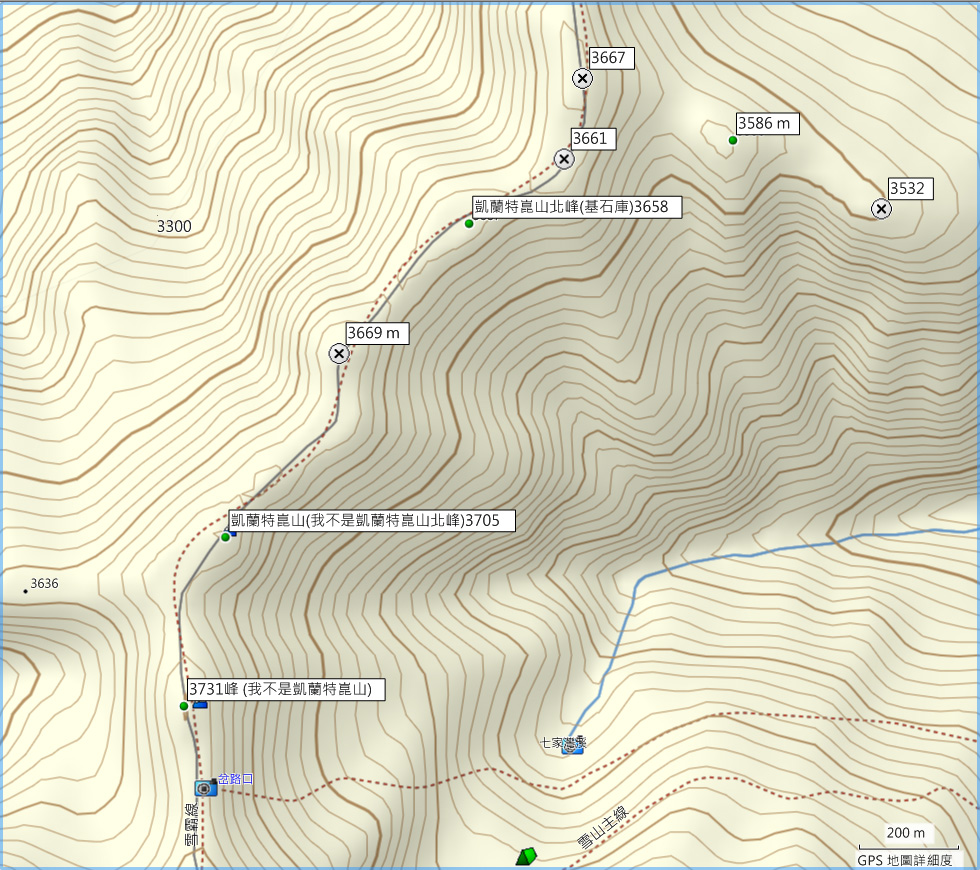
Task: Click the blue icon at 七家灣溪
Action: tap(572, 749)
